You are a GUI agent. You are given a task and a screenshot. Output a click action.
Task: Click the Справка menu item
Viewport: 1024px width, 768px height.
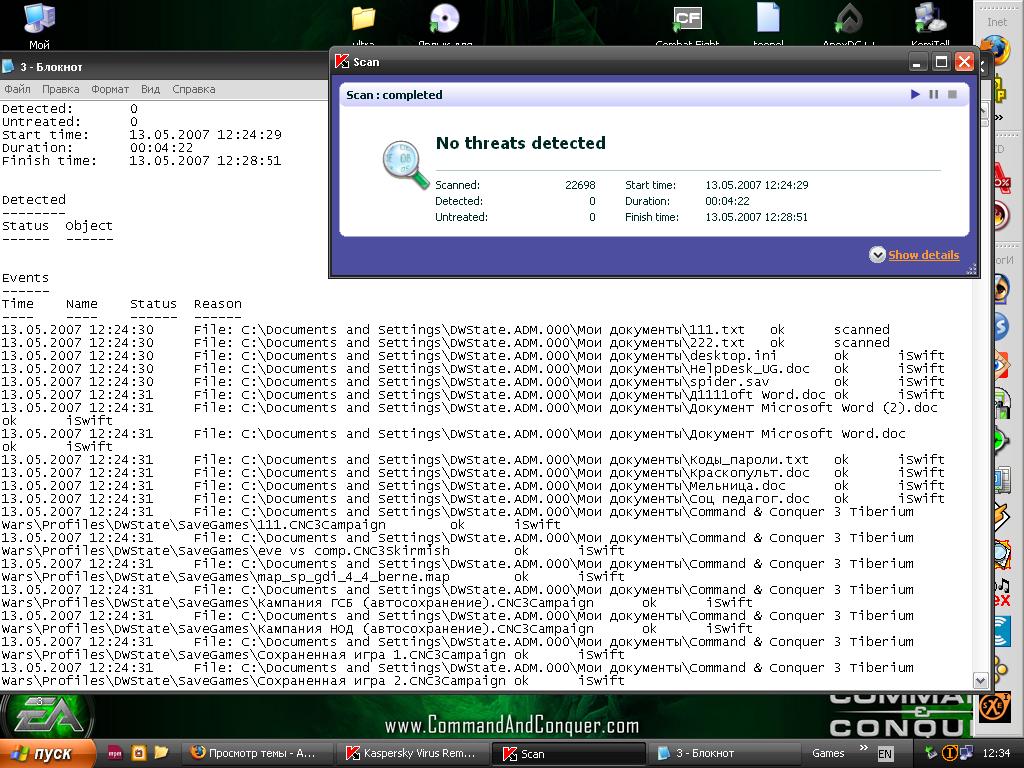pyautogui.click(x=193, y=89)
